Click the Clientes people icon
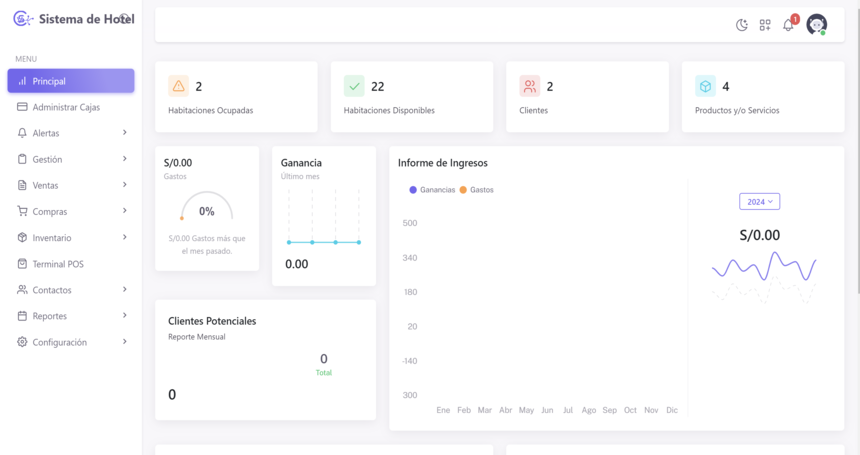The width and height of the screenshot is (860, 455). pyautogui.click(x=530, y=87)
